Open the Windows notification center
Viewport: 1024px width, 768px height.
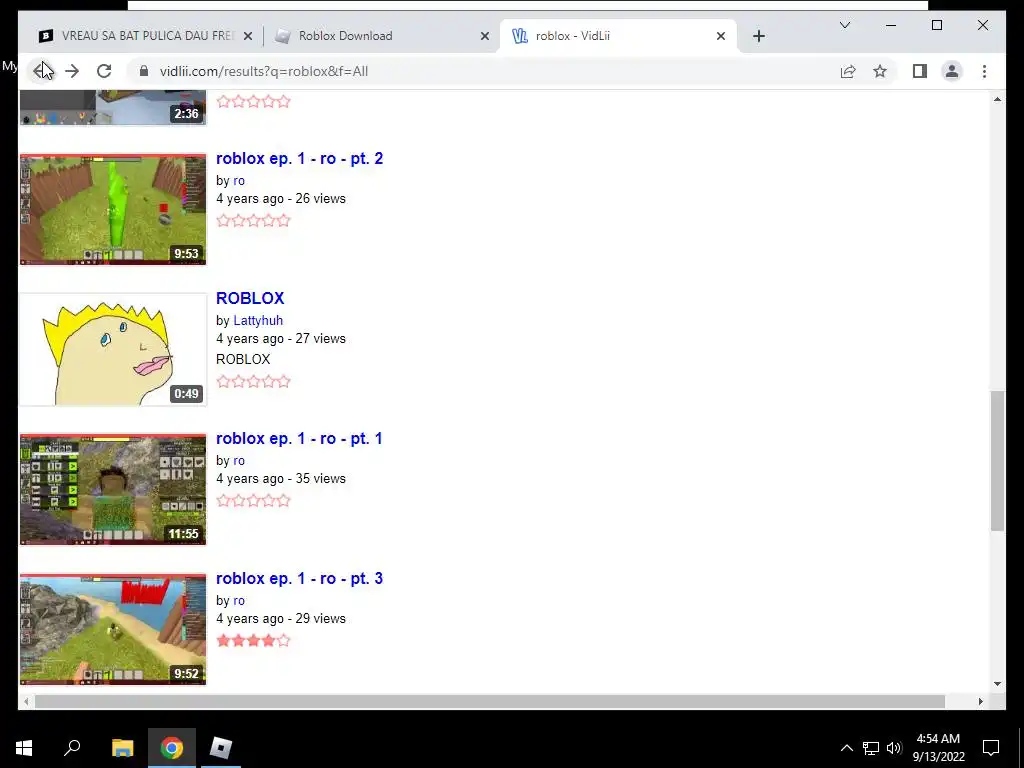tap(991, 748)
